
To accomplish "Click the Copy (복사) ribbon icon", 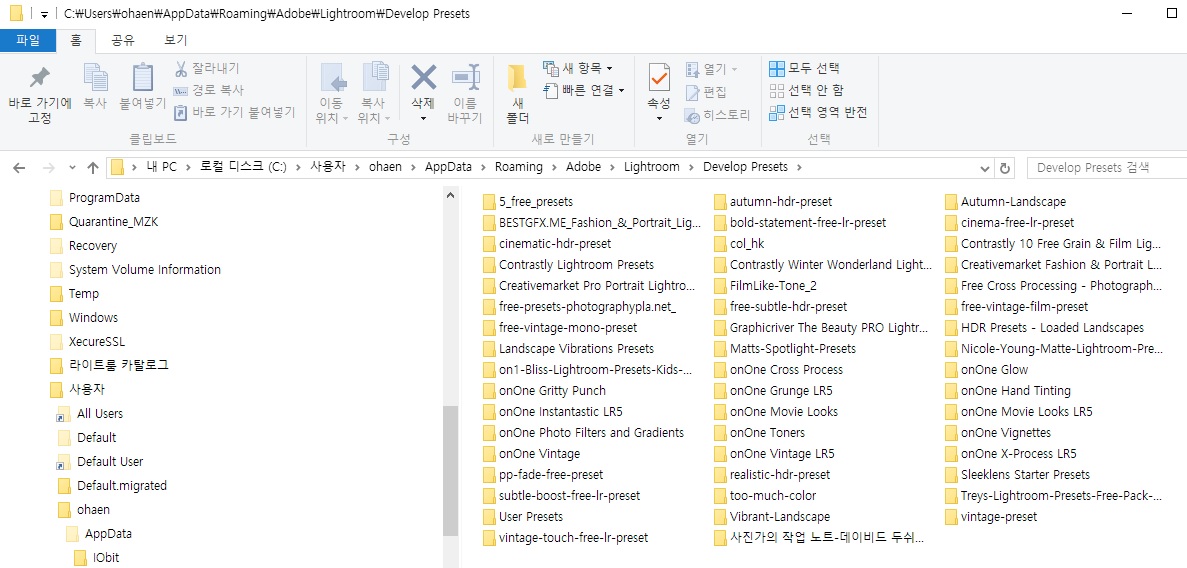I will [95, 77].
